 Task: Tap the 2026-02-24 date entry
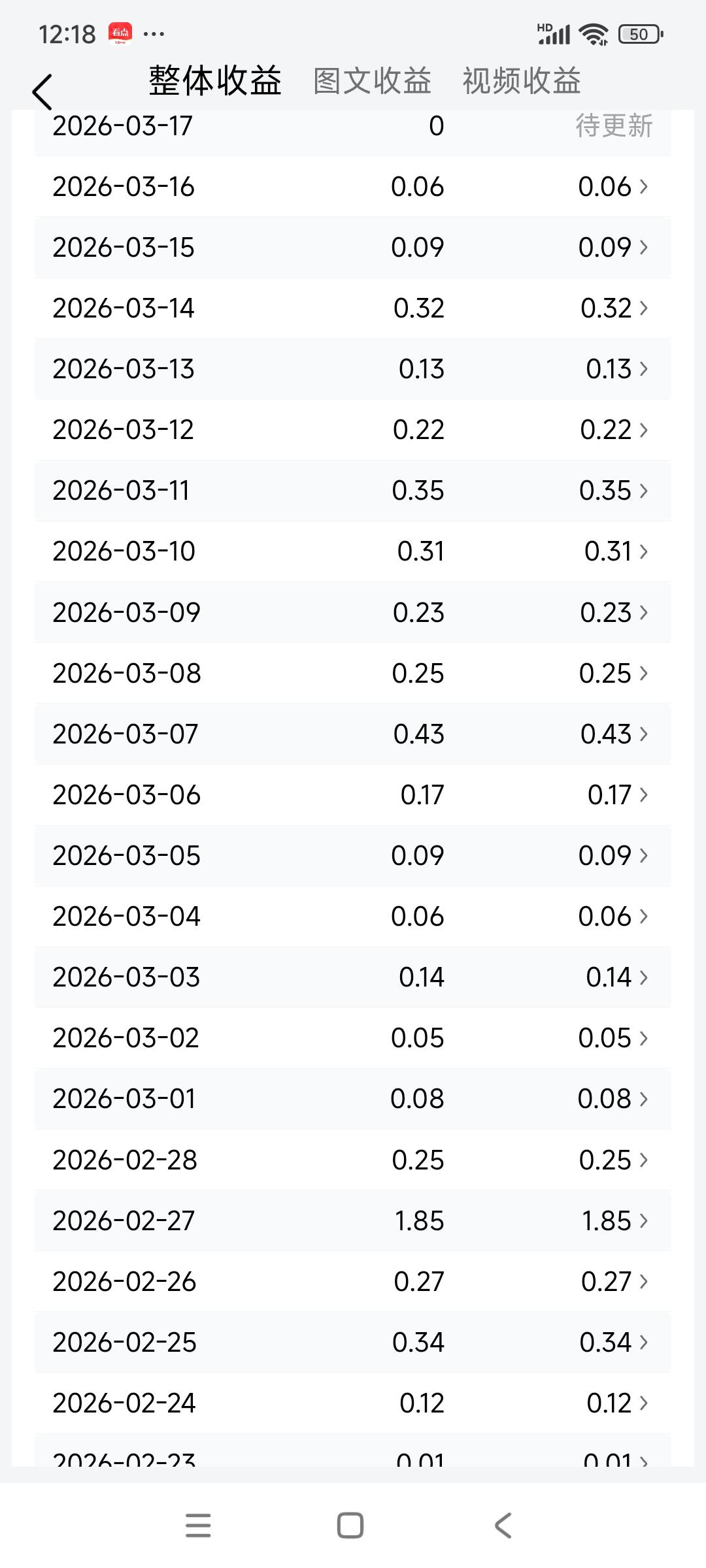click(x=124, y=1403)
